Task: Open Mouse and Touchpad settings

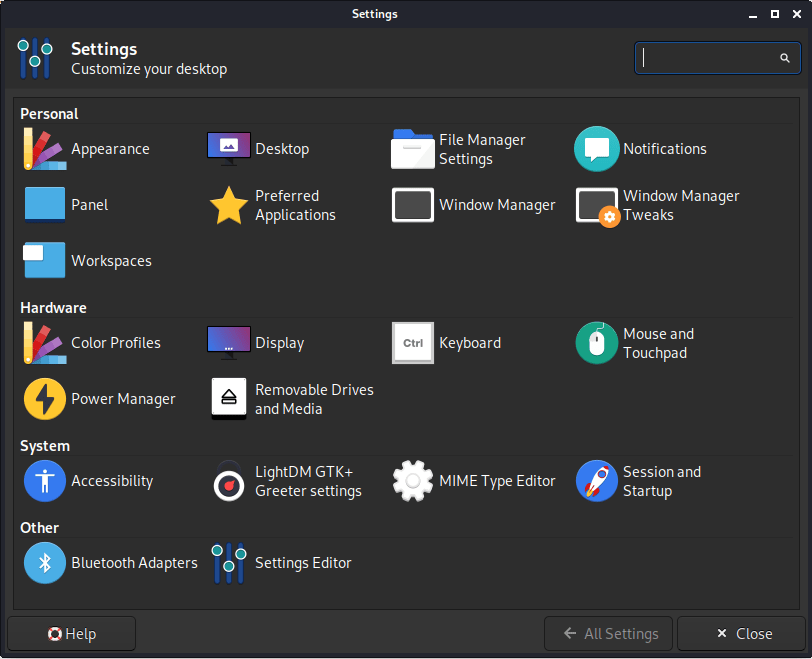Action: click(x=597, y=343)
